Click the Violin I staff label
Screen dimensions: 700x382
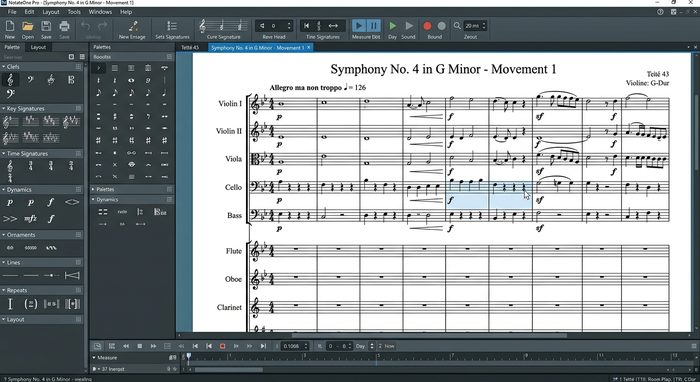230,104
